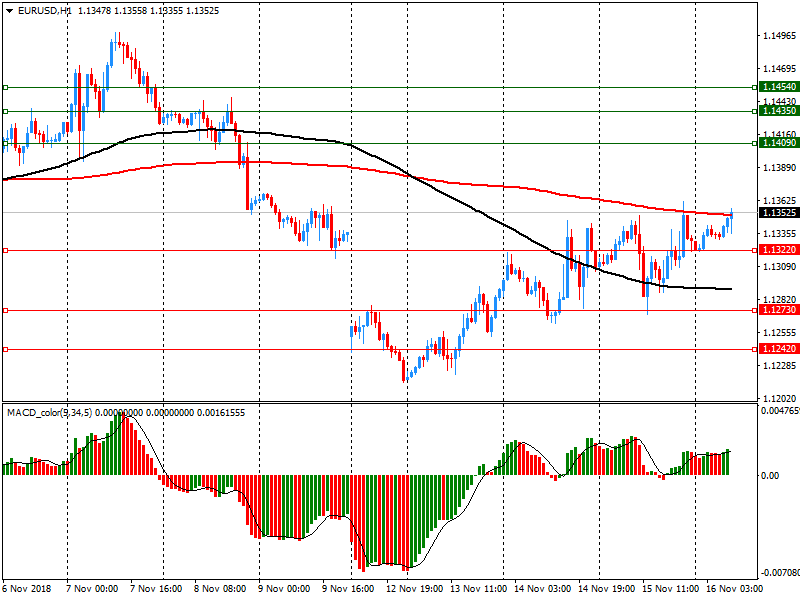Screen dimensions: 800x600
Task: Click the red 1.12730 price level tag
Action: 777,310
